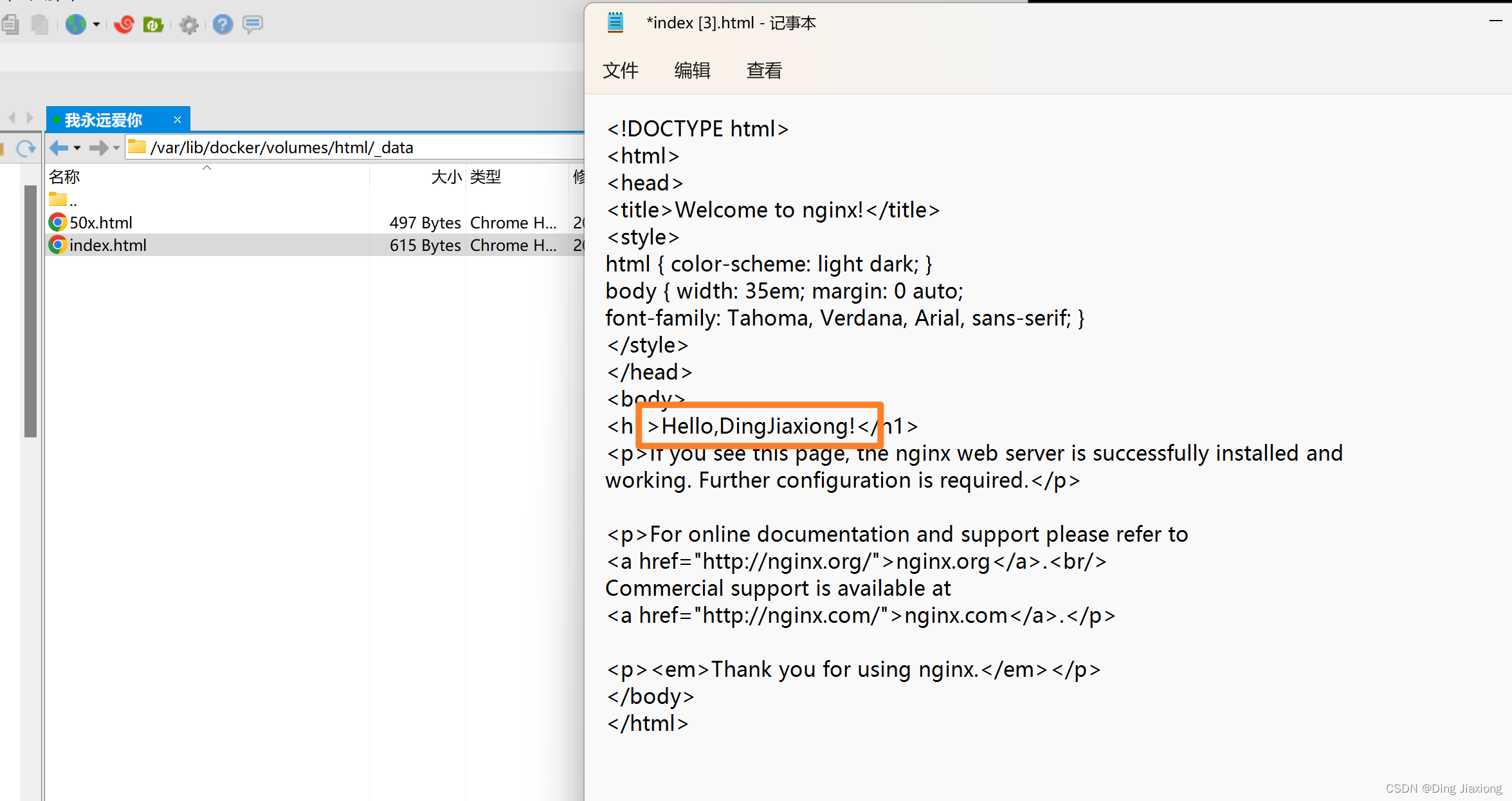Click 'body { width: 35em; margin: 0 auto;' line
Screen dimensions: 1512x801
coord(785,291)
